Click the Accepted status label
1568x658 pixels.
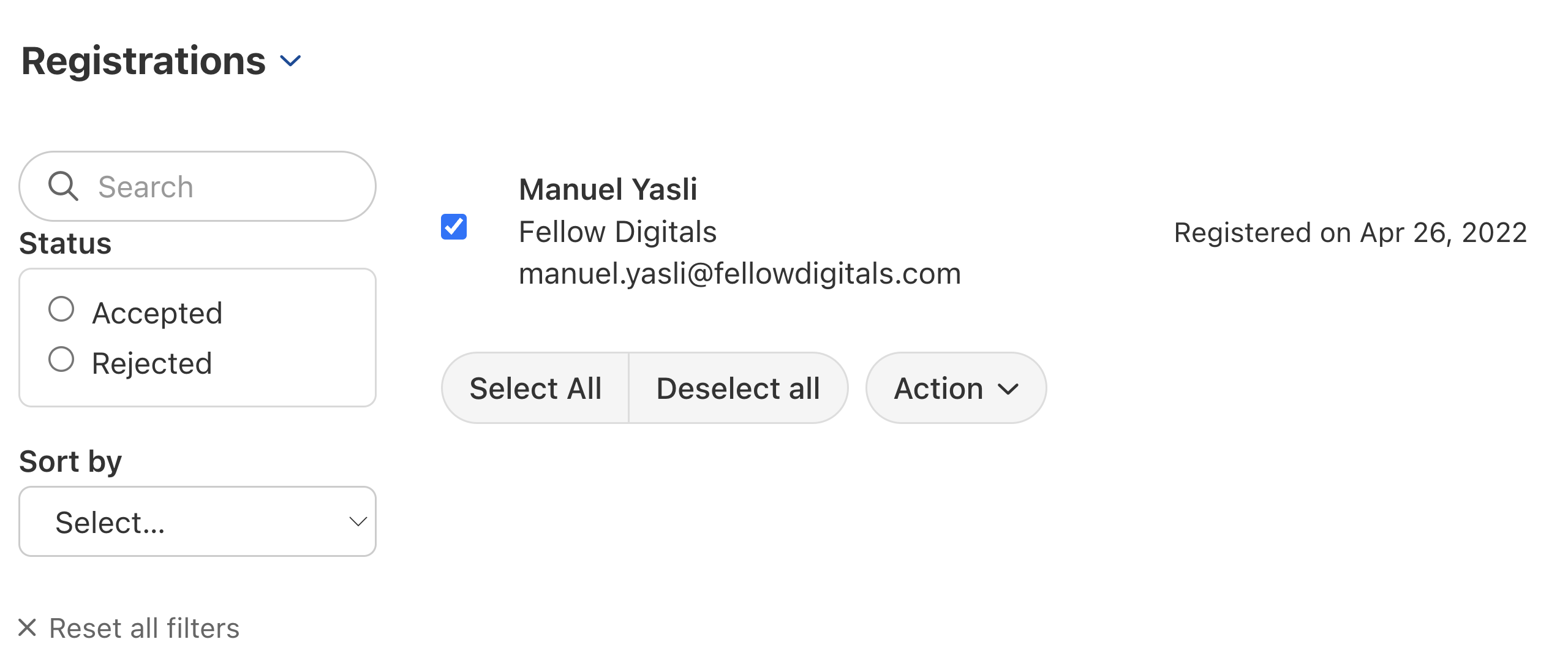[157, 313]
